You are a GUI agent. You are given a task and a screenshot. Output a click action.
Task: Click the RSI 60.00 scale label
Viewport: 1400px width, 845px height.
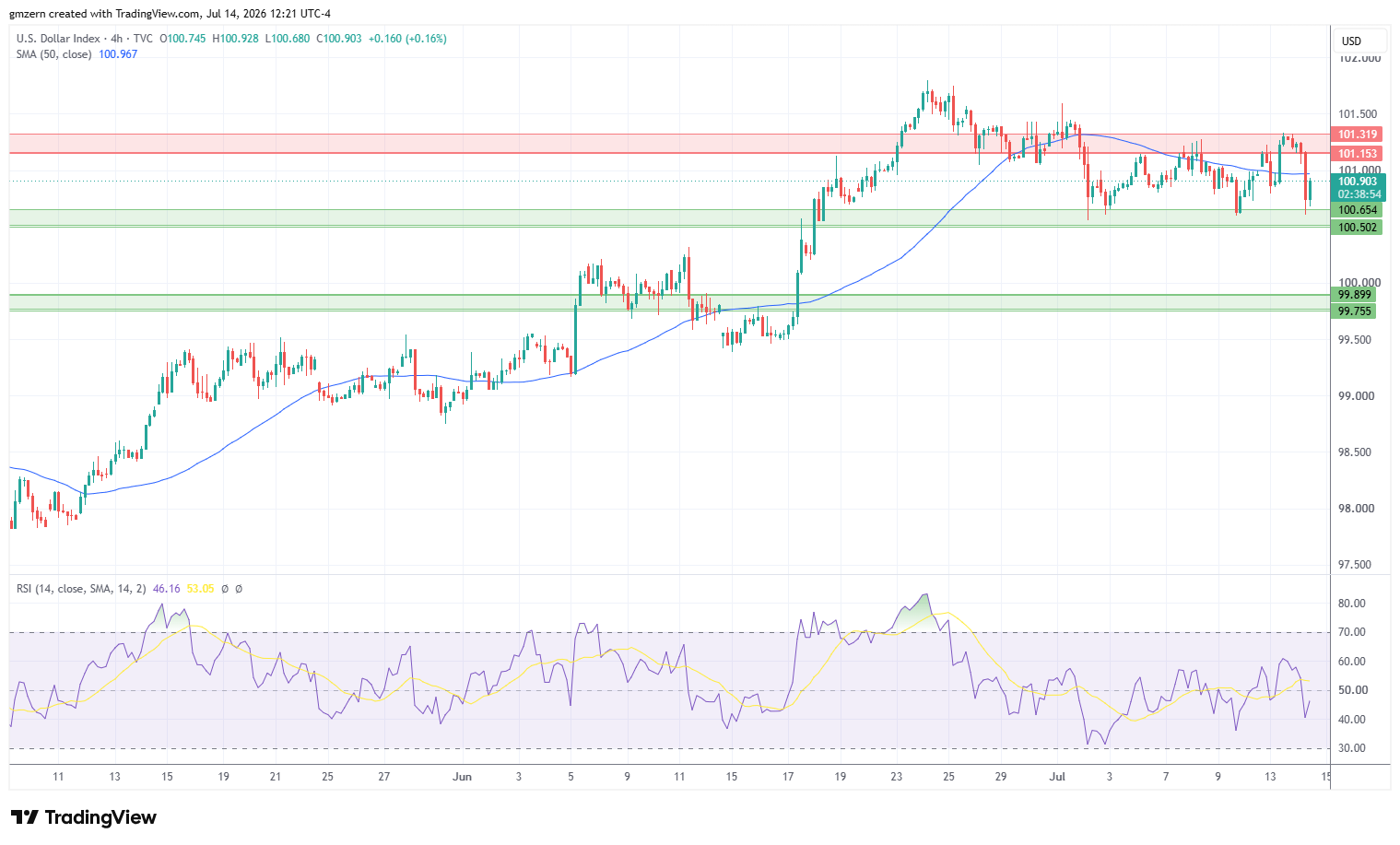point(1352,662)
